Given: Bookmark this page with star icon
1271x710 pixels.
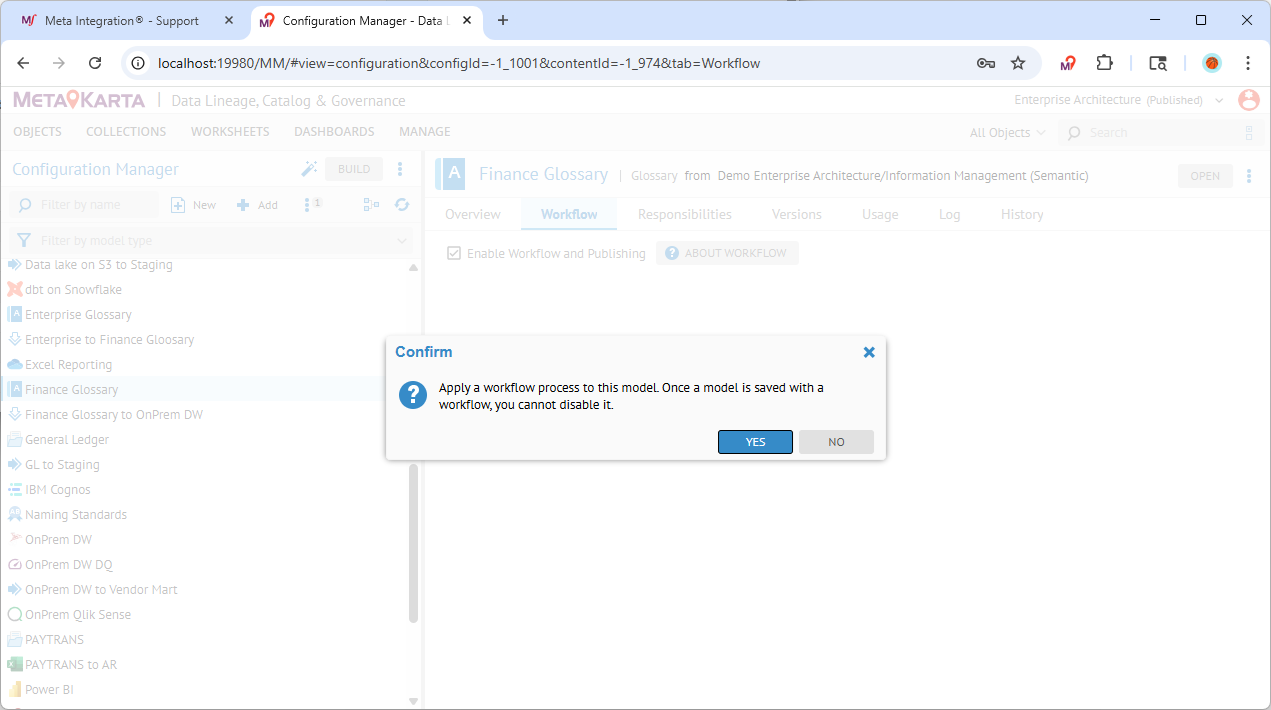Looking at the screenshot, I should (x=1018, y=63).
